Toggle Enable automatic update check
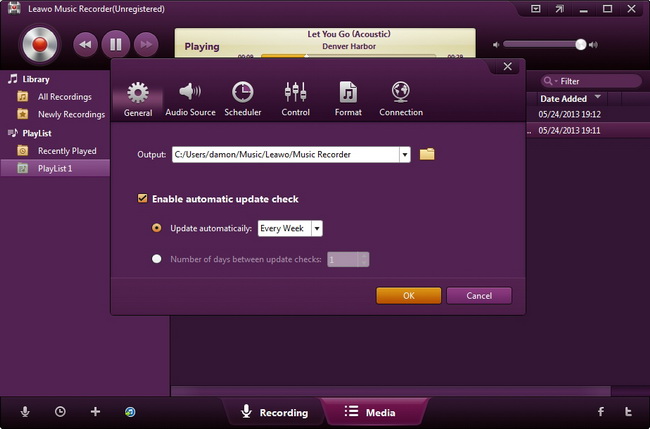Viewport: 650px width, 429px height. pos(142,199)
